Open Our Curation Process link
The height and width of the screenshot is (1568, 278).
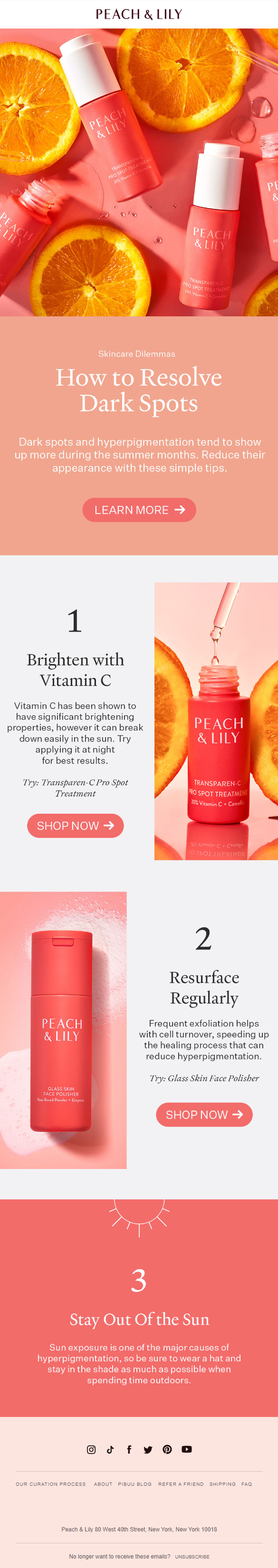(50, 1484)
